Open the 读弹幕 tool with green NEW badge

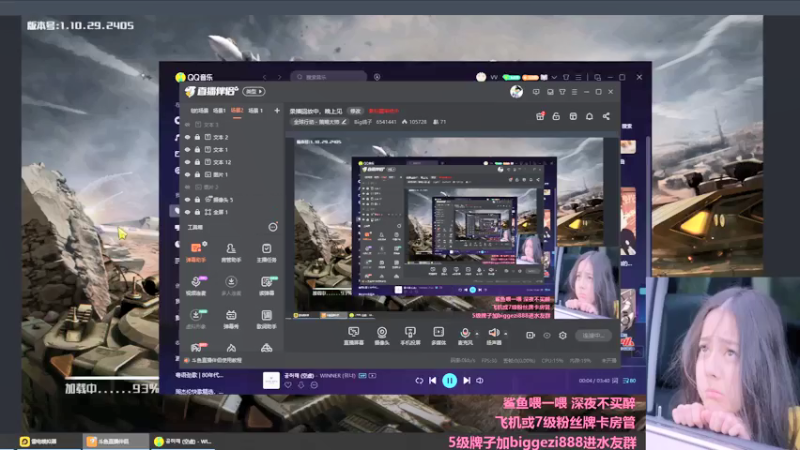pos(266,286)
